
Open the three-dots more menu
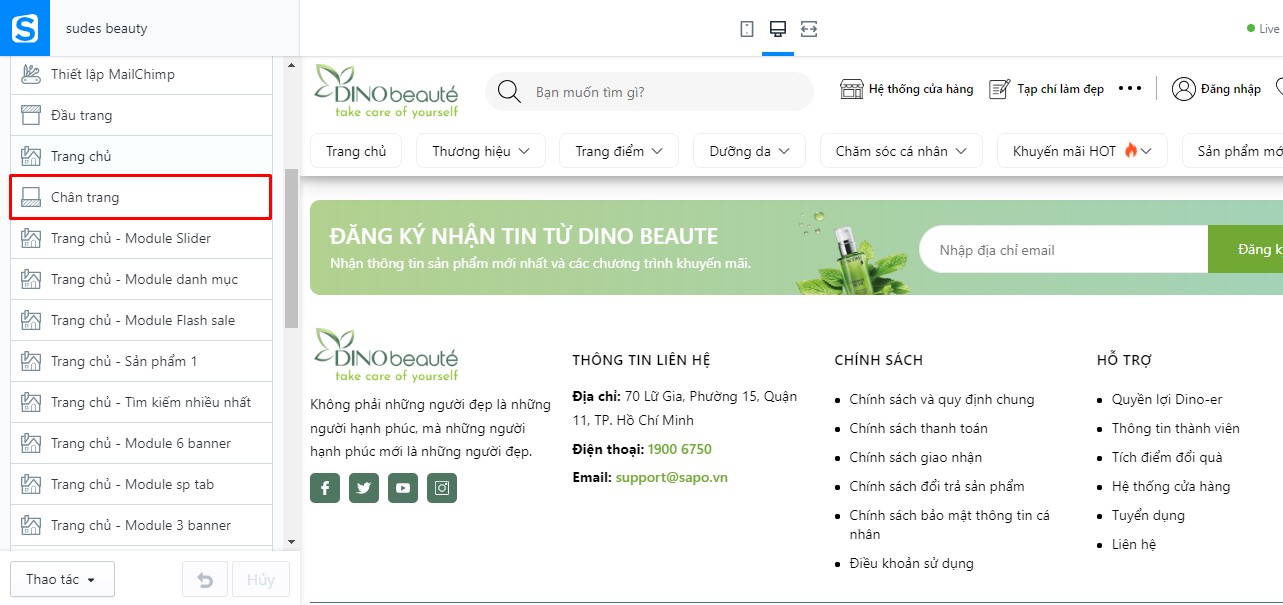pyautogui.click(x=1130, y=89)
